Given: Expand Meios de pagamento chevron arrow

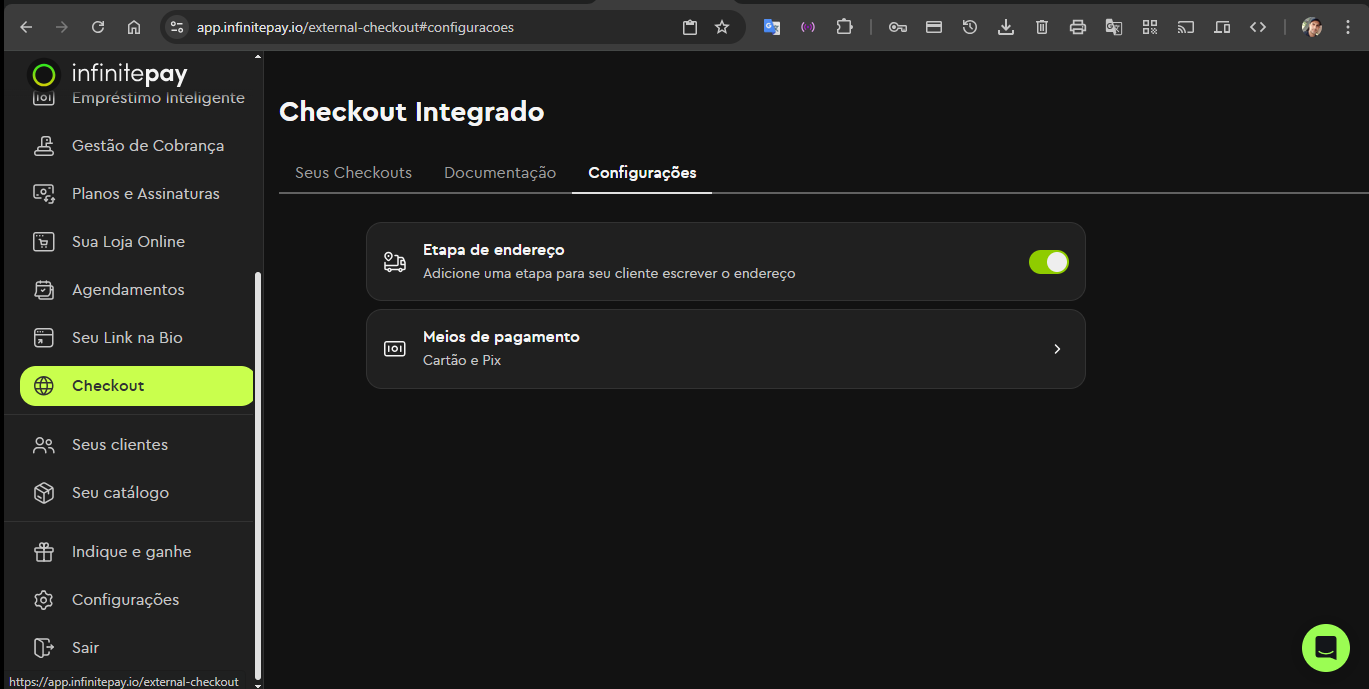Looking at the screenshot, I should 1056,349.
